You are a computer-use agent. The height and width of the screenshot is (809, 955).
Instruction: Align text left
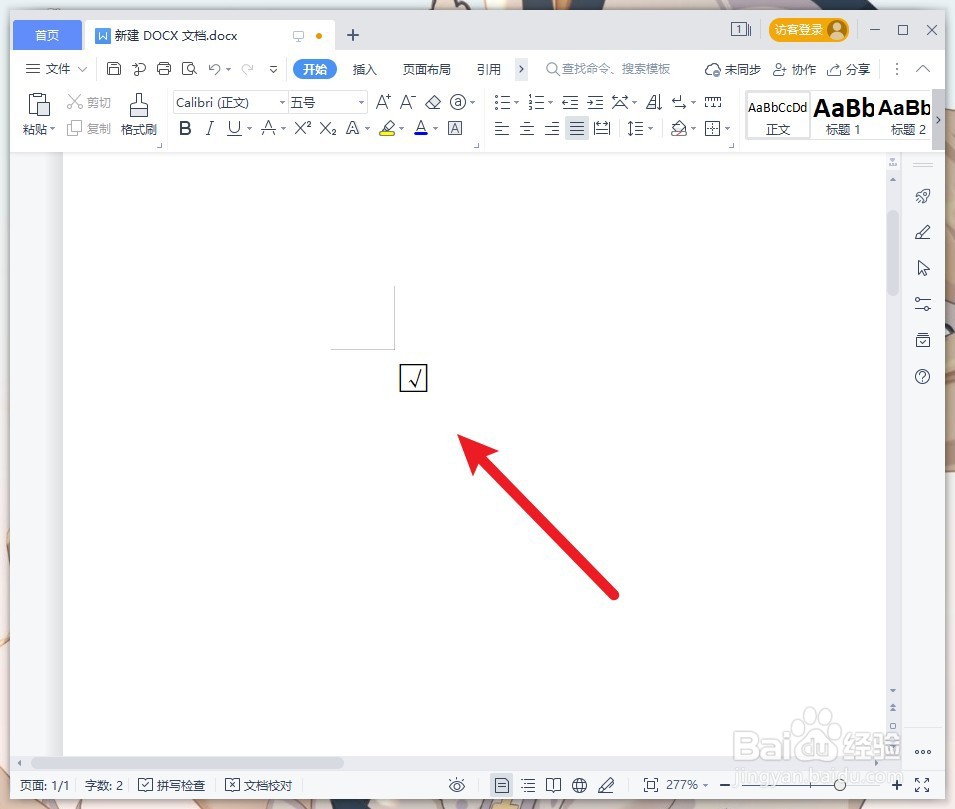pos(502,129)
